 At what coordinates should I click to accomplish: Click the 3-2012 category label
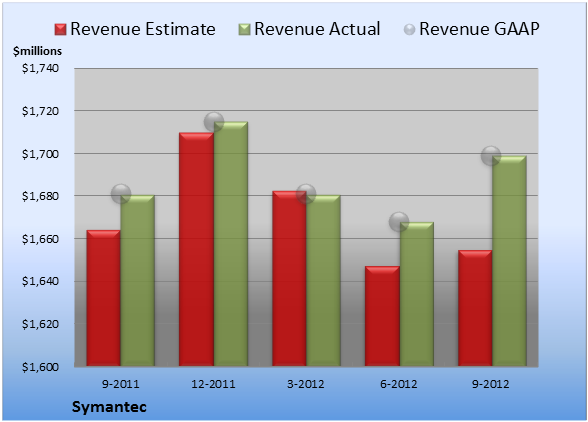coord(306,384)
